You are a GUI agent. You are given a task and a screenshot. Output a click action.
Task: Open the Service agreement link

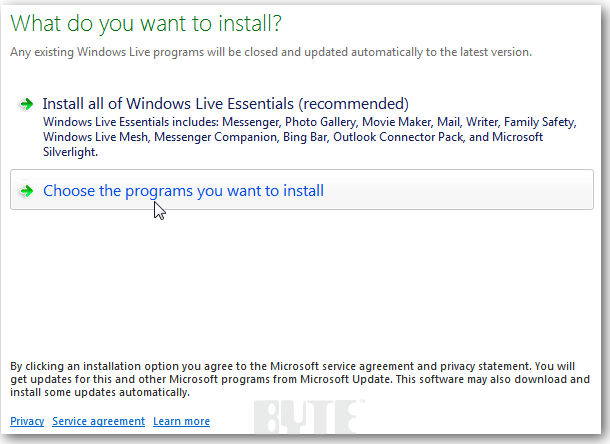coord(98,422)
